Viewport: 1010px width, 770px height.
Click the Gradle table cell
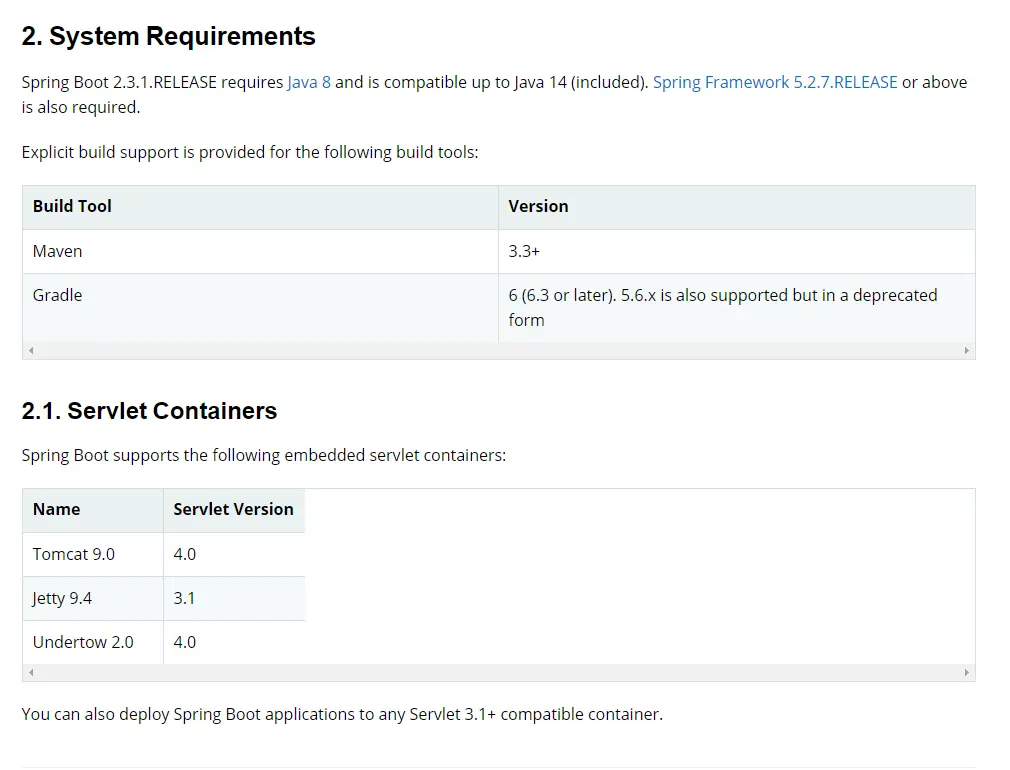(57, 295)
